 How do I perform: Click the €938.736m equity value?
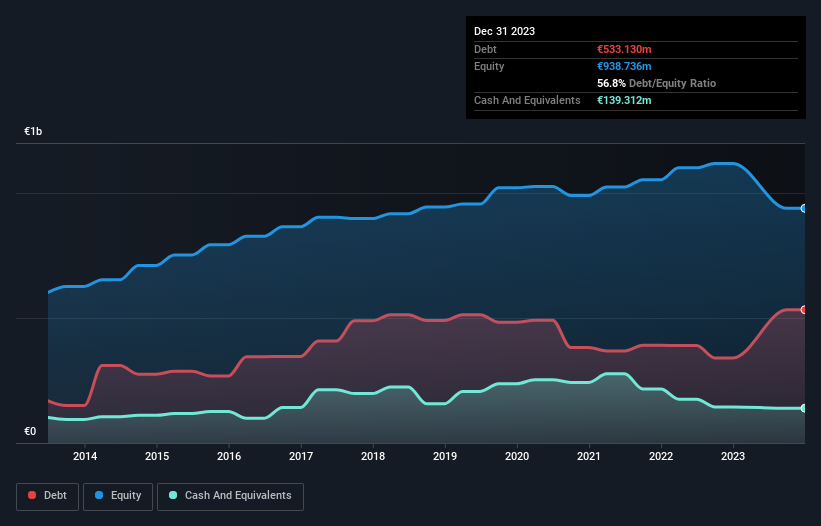click(624, 66)
